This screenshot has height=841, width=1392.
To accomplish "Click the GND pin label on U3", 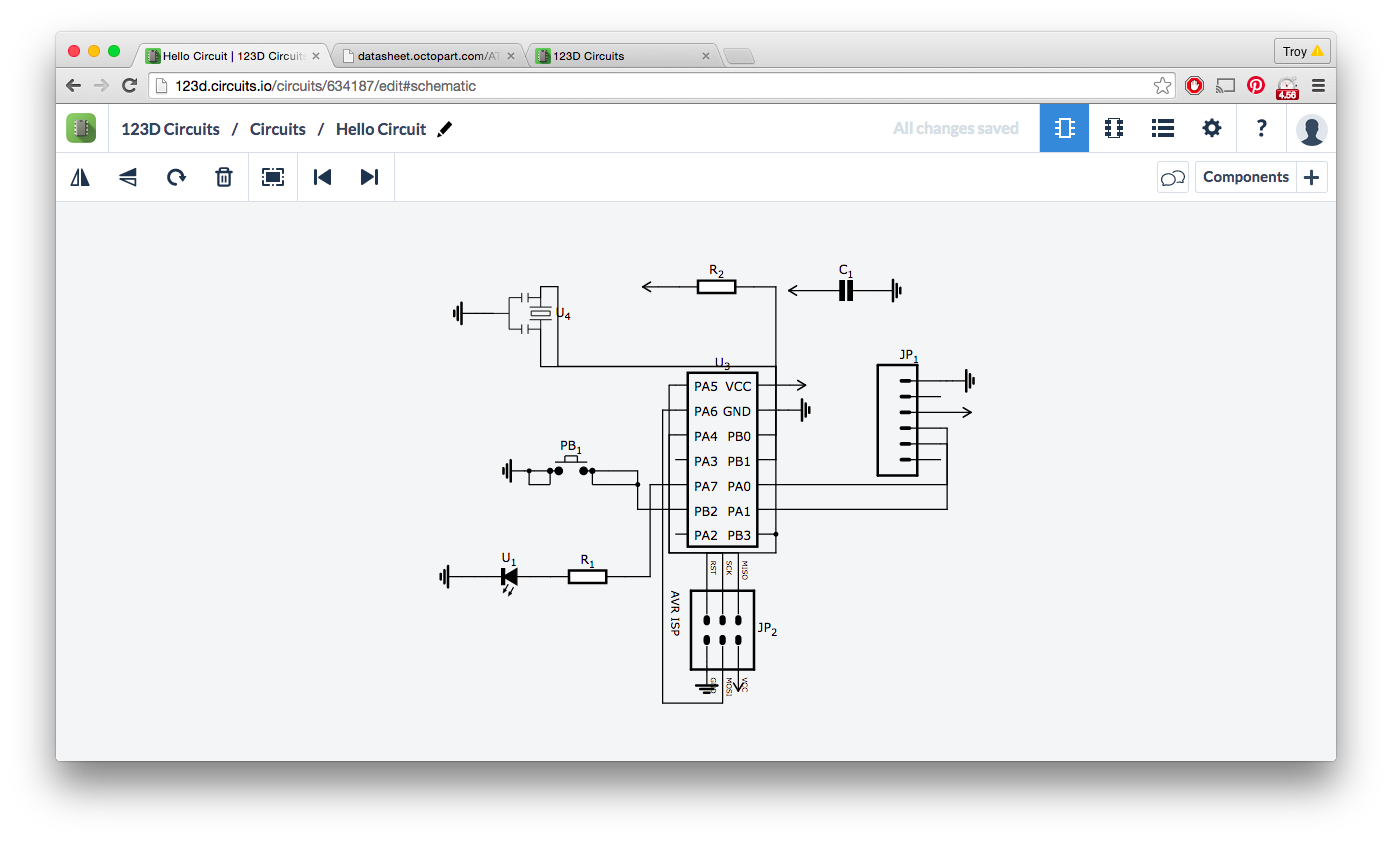I will coord(737,411).
